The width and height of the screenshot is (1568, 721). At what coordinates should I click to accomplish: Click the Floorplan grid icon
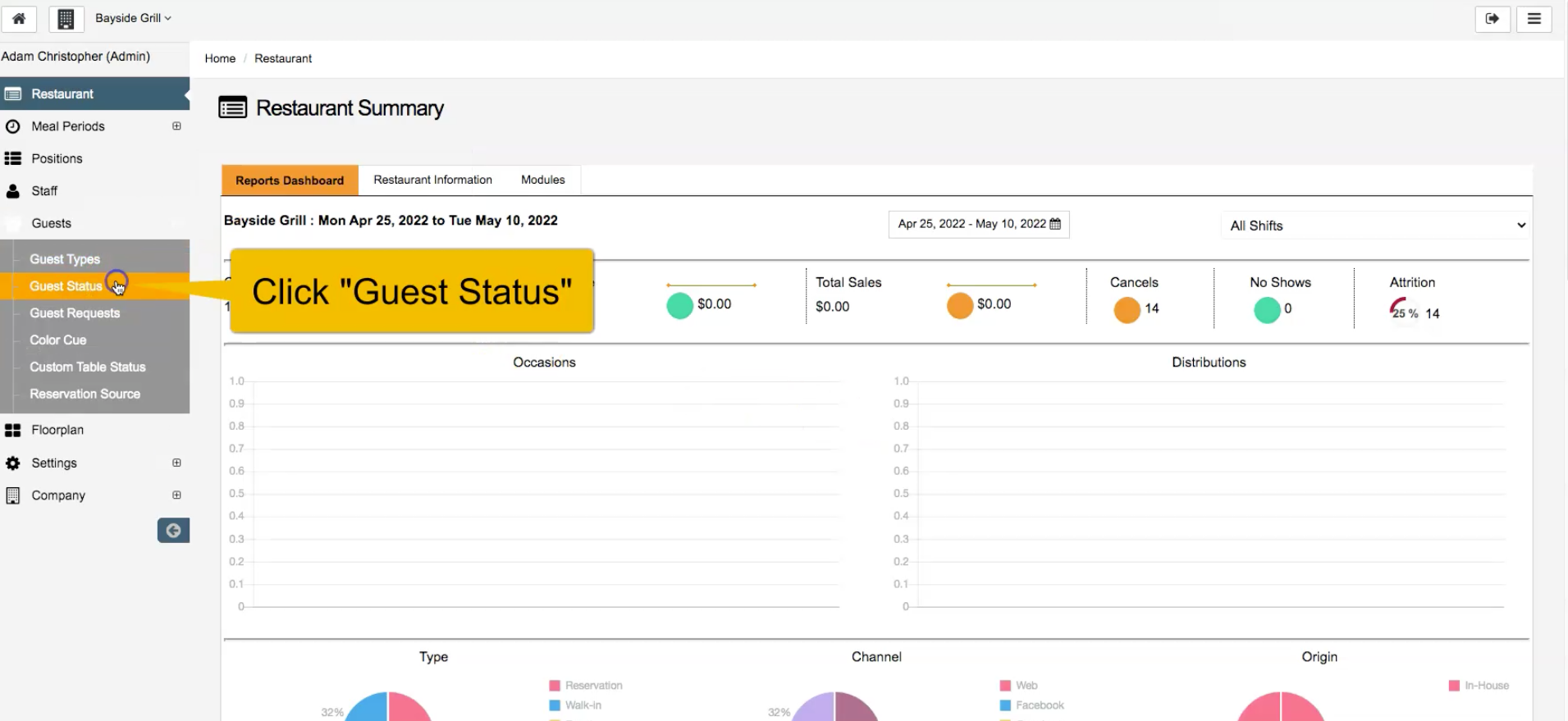[x=12, y=430]
